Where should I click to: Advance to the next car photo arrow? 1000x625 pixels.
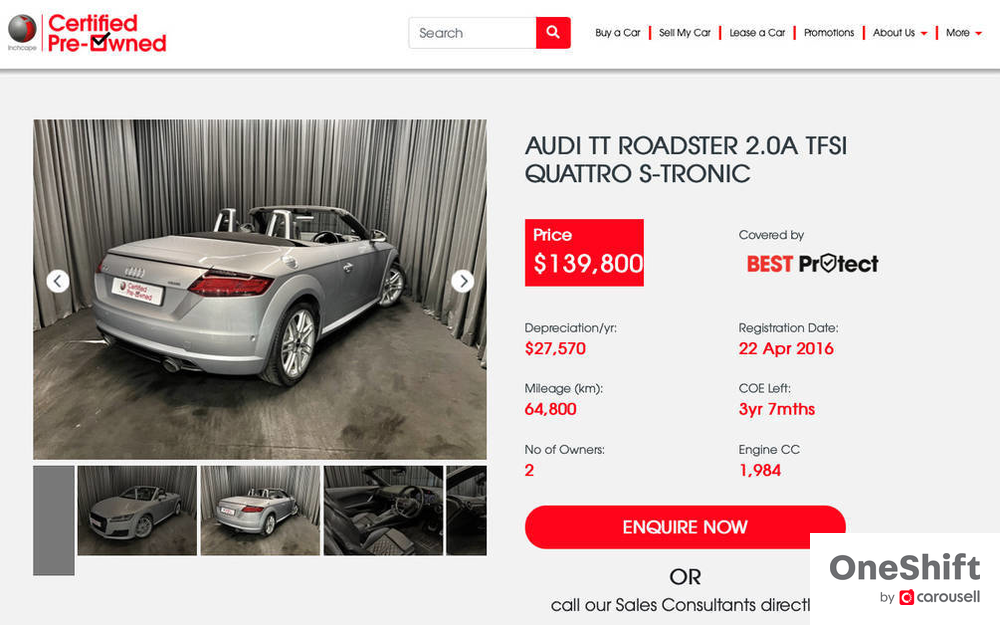[x=462, y=281]
